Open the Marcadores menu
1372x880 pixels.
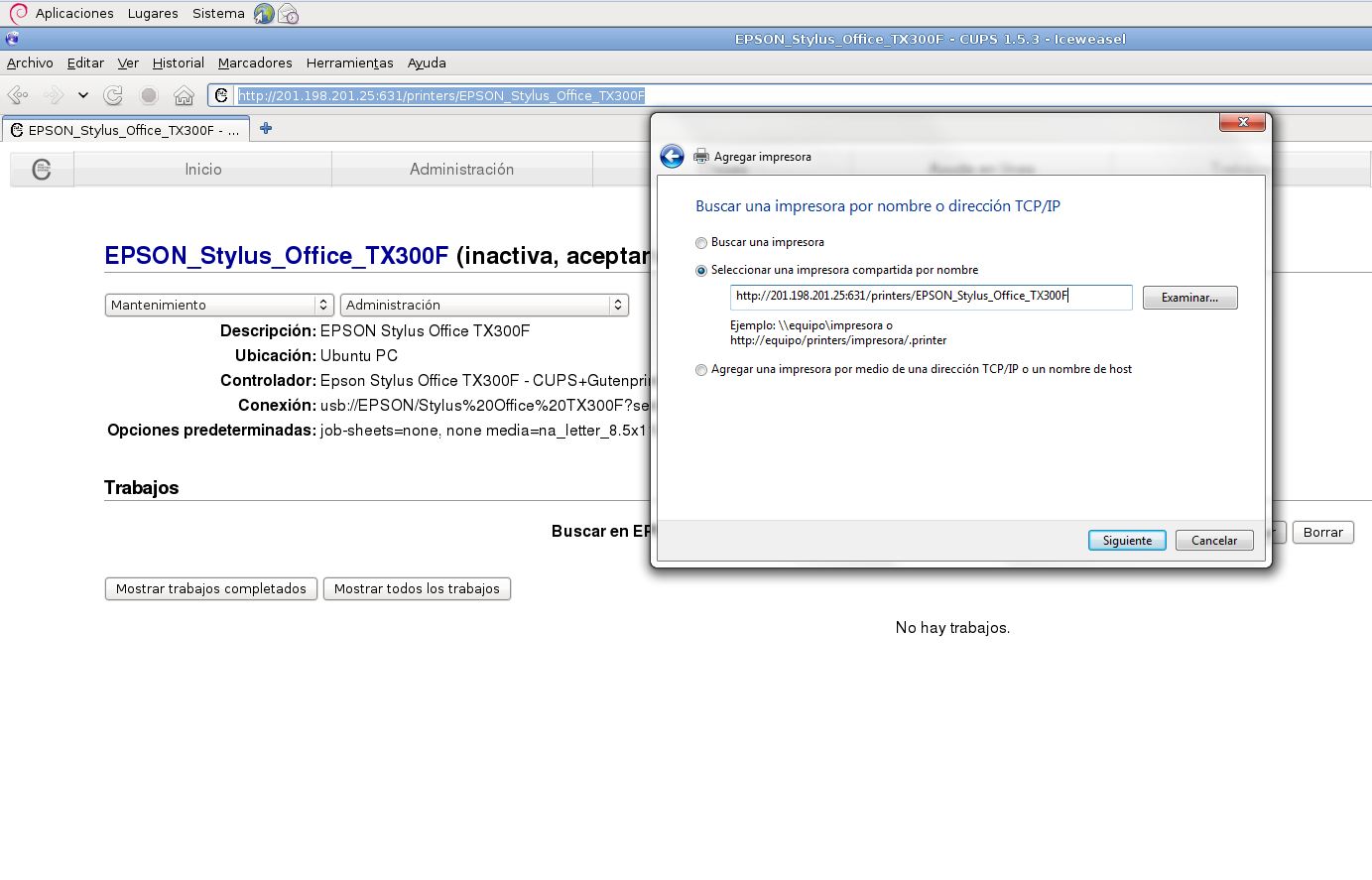coord(255,63)
